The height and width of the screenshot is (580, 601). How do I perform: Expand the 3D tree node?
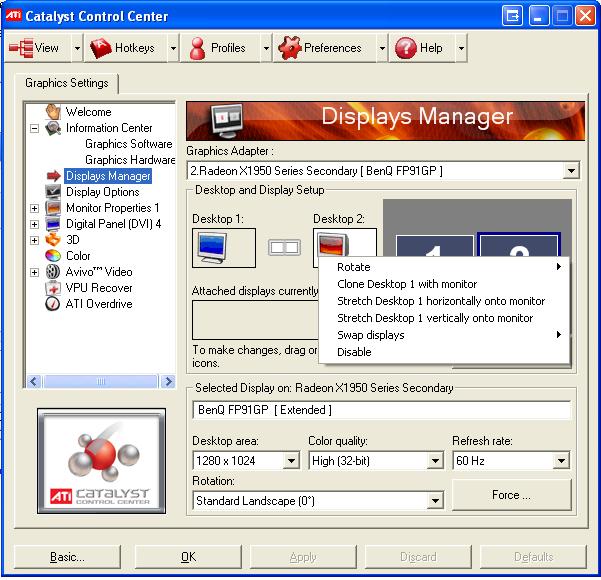[x=34, y=240]
